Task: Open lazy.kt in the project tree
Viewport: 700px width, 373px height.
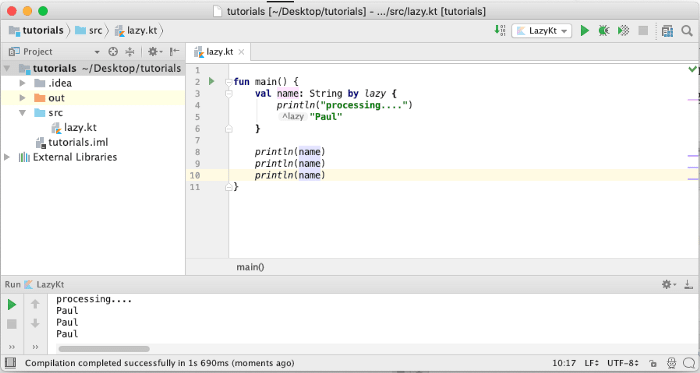Action: tap(80, 128)
